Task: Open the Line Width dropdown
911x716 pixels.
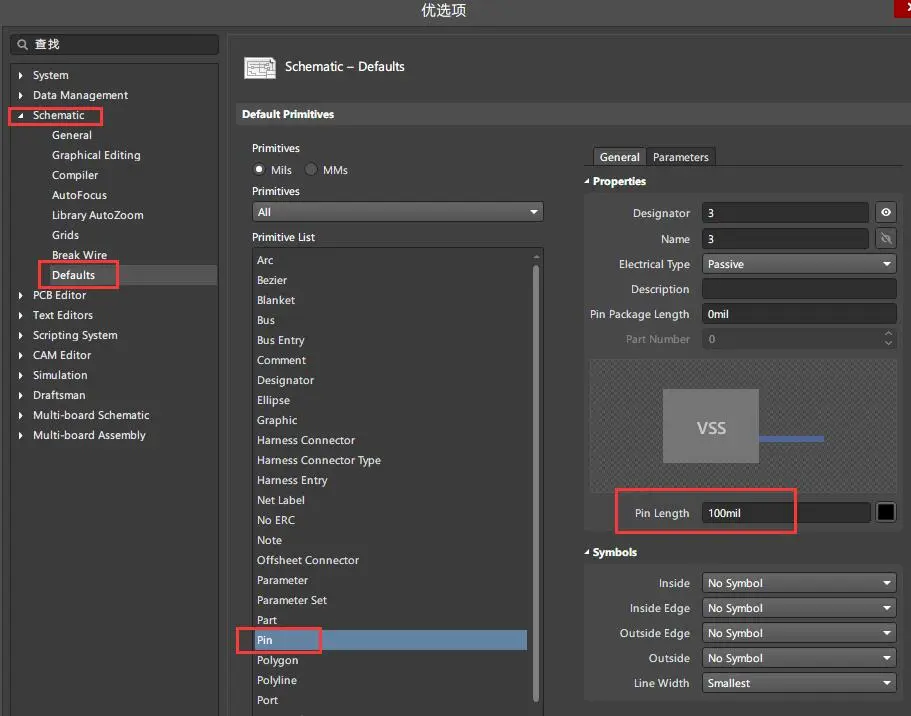Action: pos(799,683)
